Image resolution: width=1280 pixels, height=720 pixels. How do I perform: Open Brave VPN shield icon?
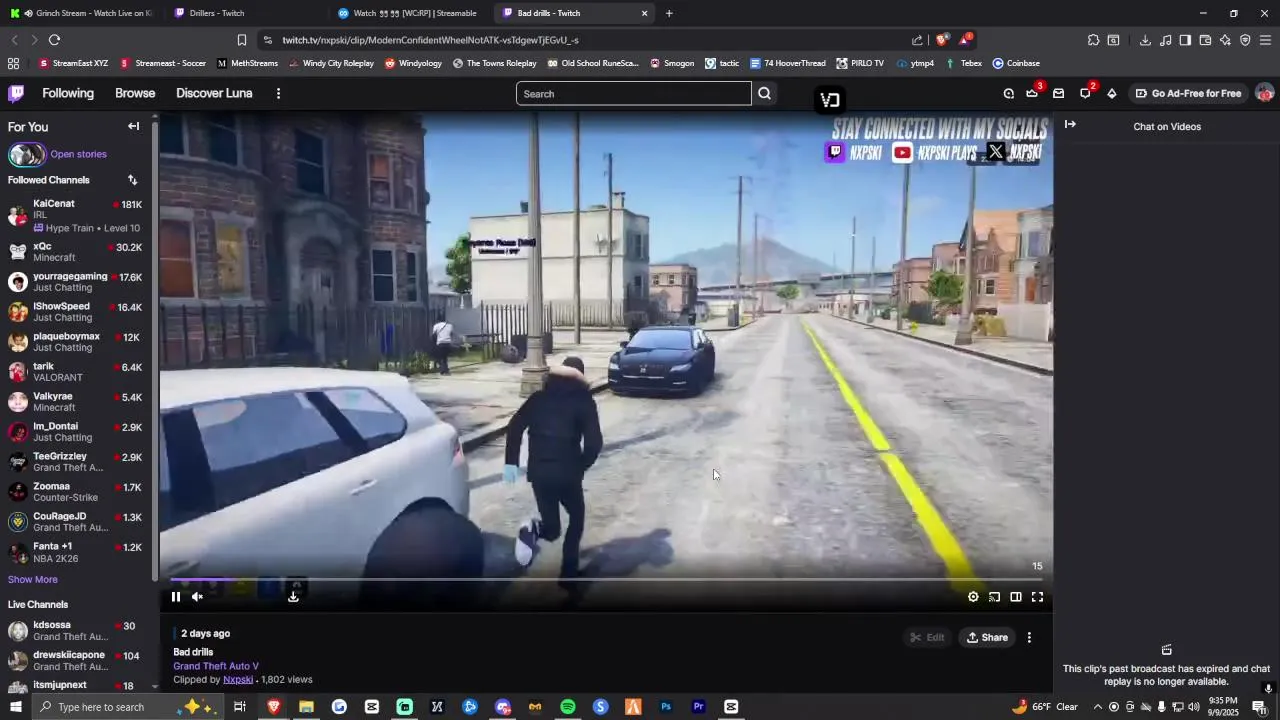click(1245, 40)
